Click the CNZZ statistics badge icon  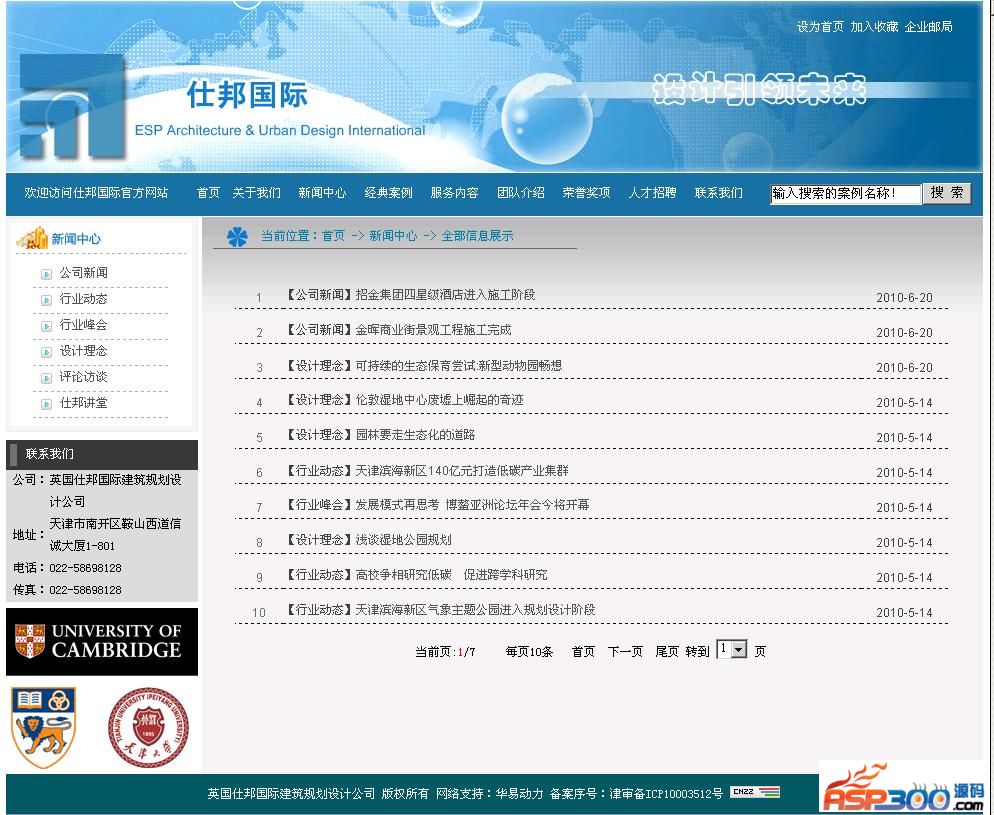tap(754, 793)
